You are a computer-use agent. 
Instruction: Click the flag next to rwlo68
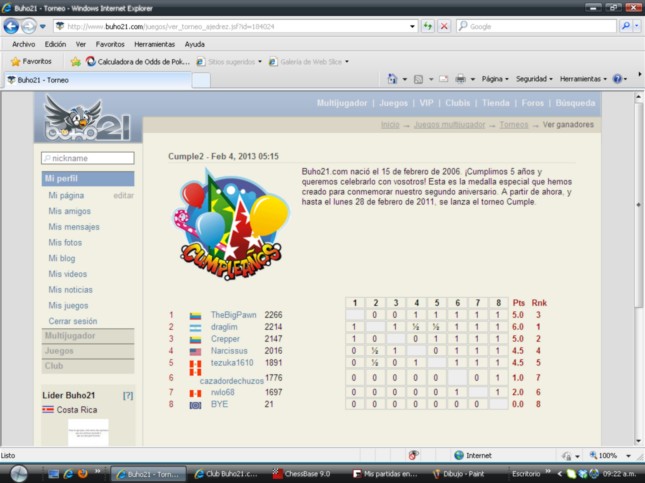195,393
